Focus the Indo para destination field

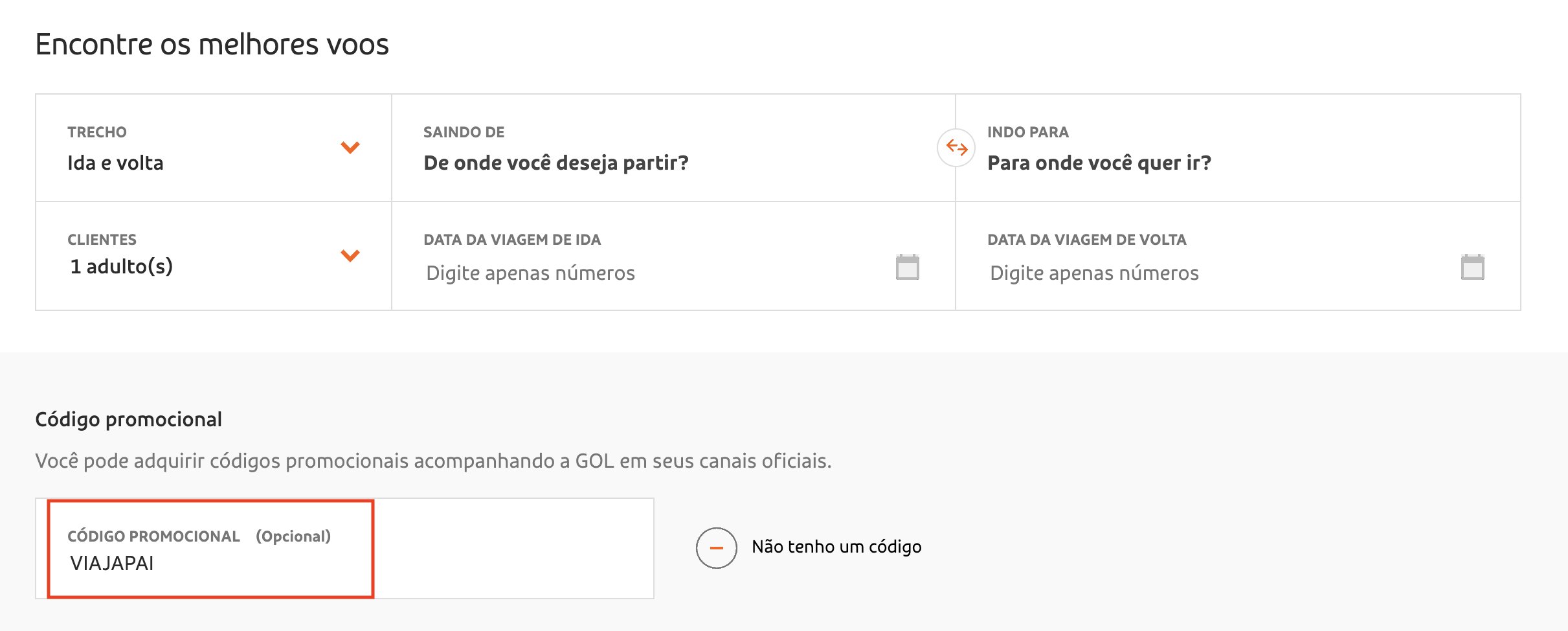tap(1238, 148)
